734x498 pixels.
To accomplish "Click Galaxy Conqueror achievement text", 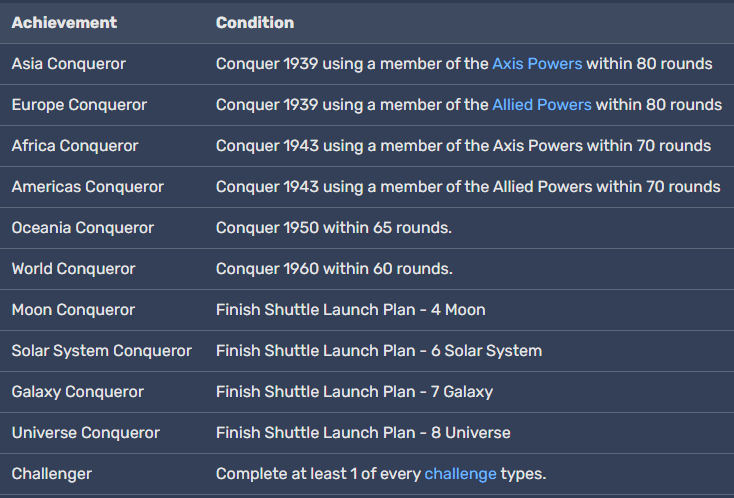I will pos(78,392).
